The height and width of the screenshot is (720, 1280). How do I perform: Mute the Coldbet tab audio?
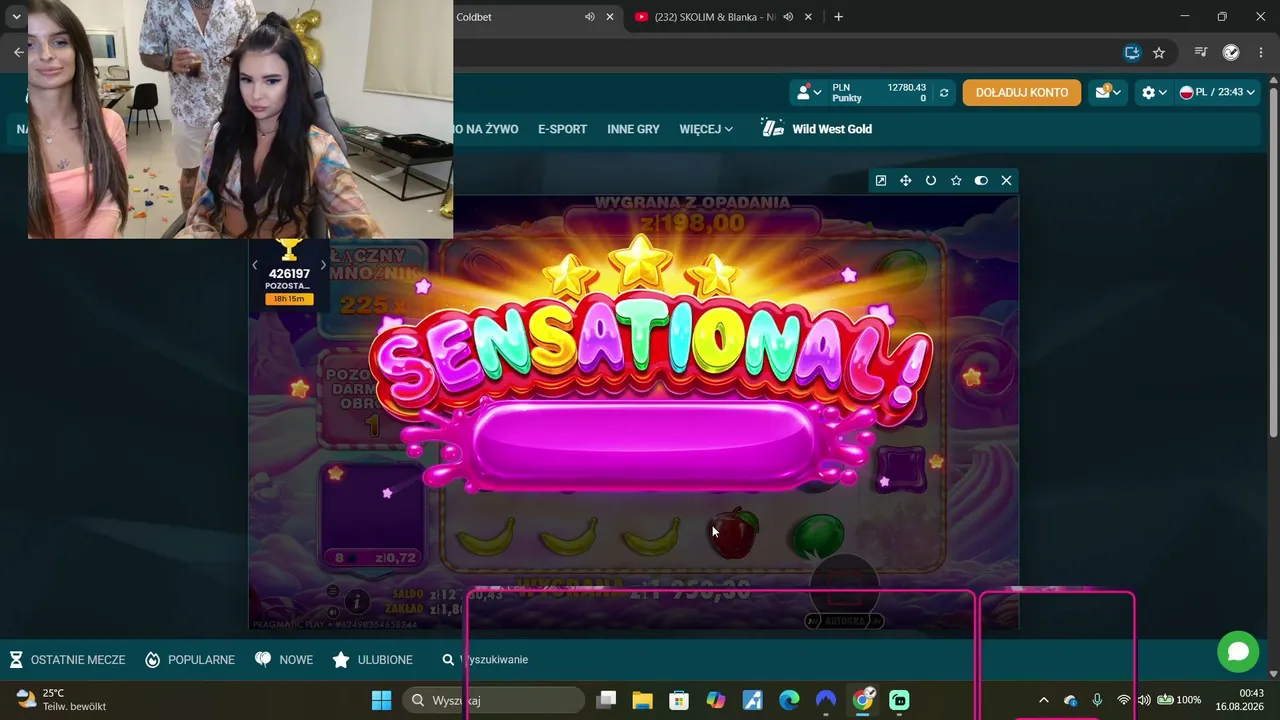(590, 17)
